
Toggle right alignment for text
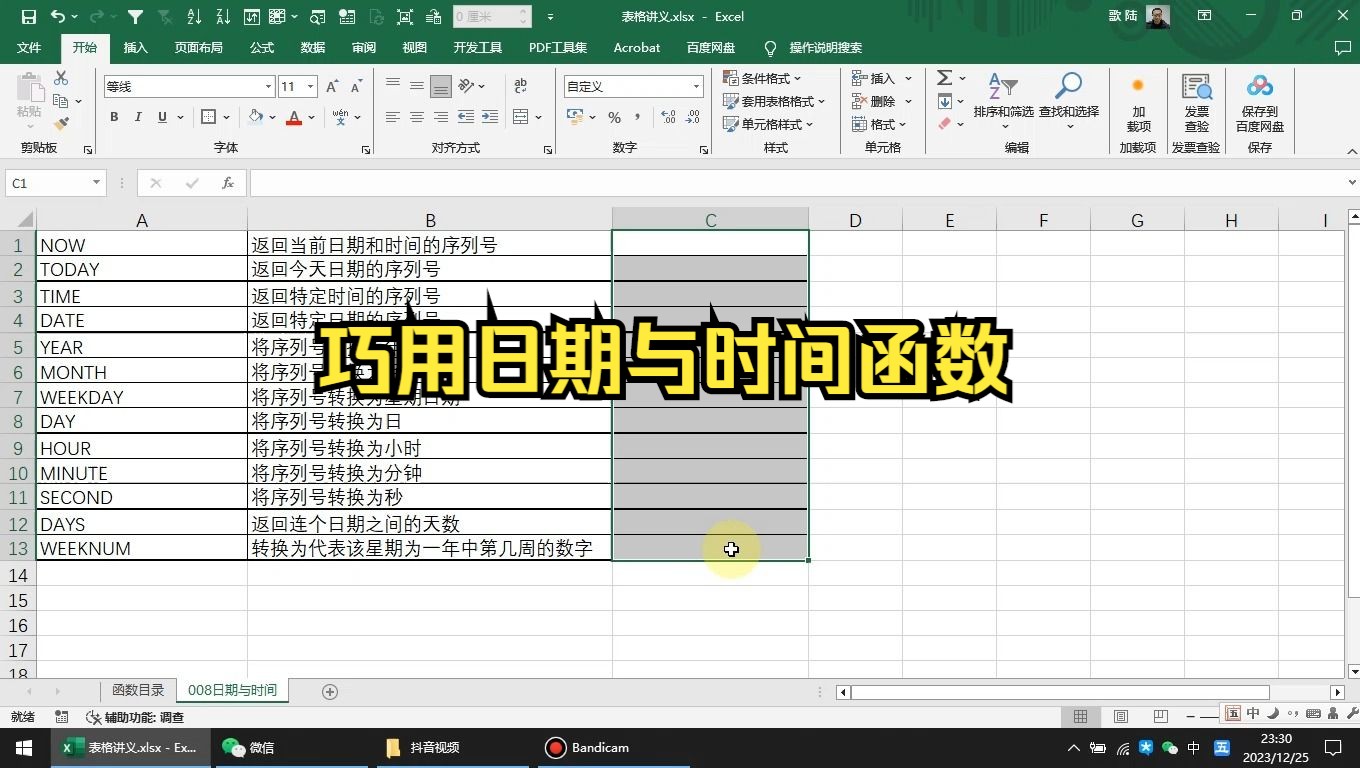(440, 117)
